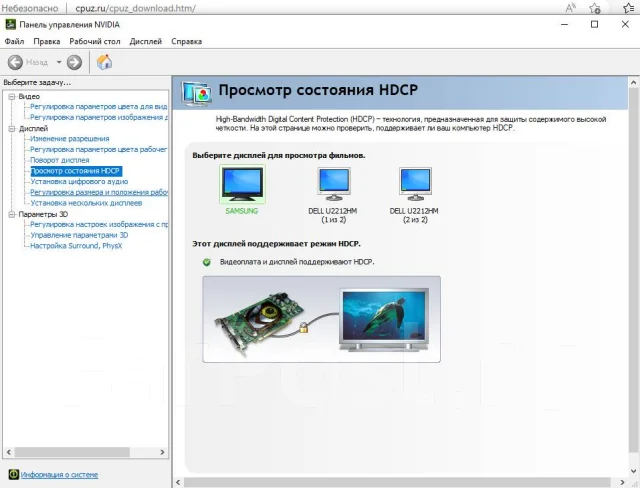
Task: Select Просмотр состояния HDCP task
Action: coord(76,171)
